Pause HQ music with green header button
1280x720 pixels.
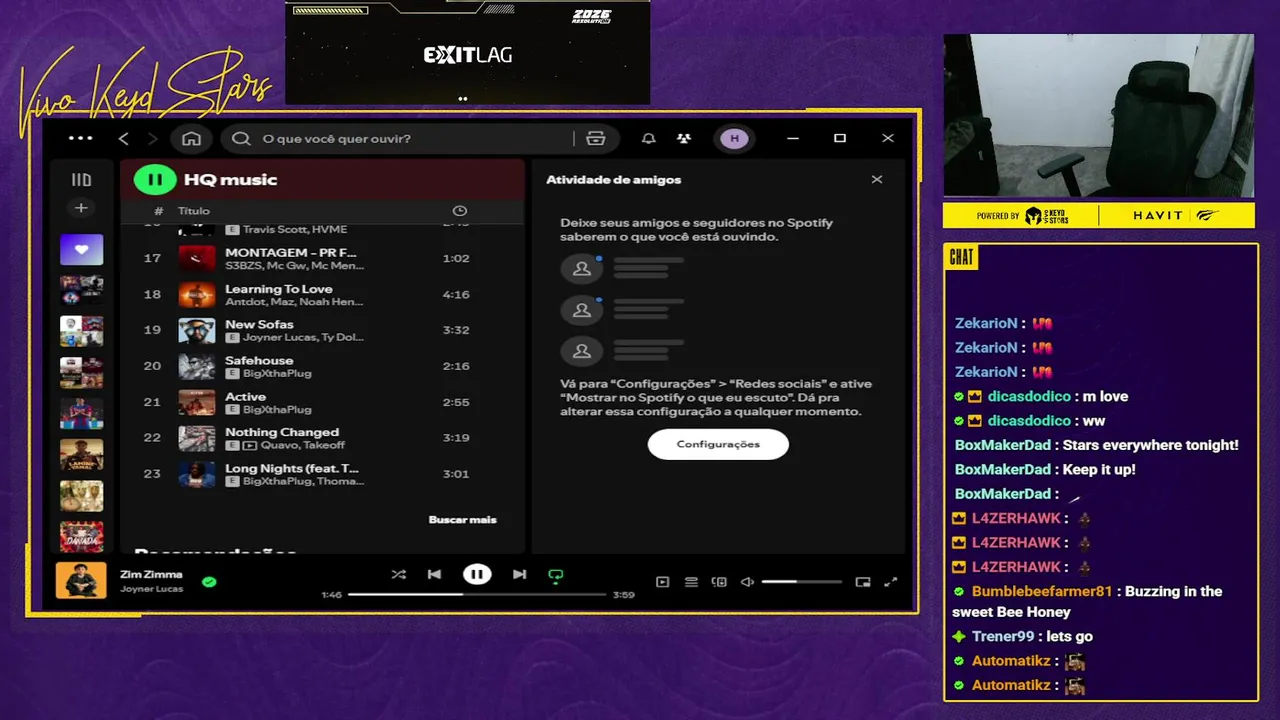click(x=155, y=180)
